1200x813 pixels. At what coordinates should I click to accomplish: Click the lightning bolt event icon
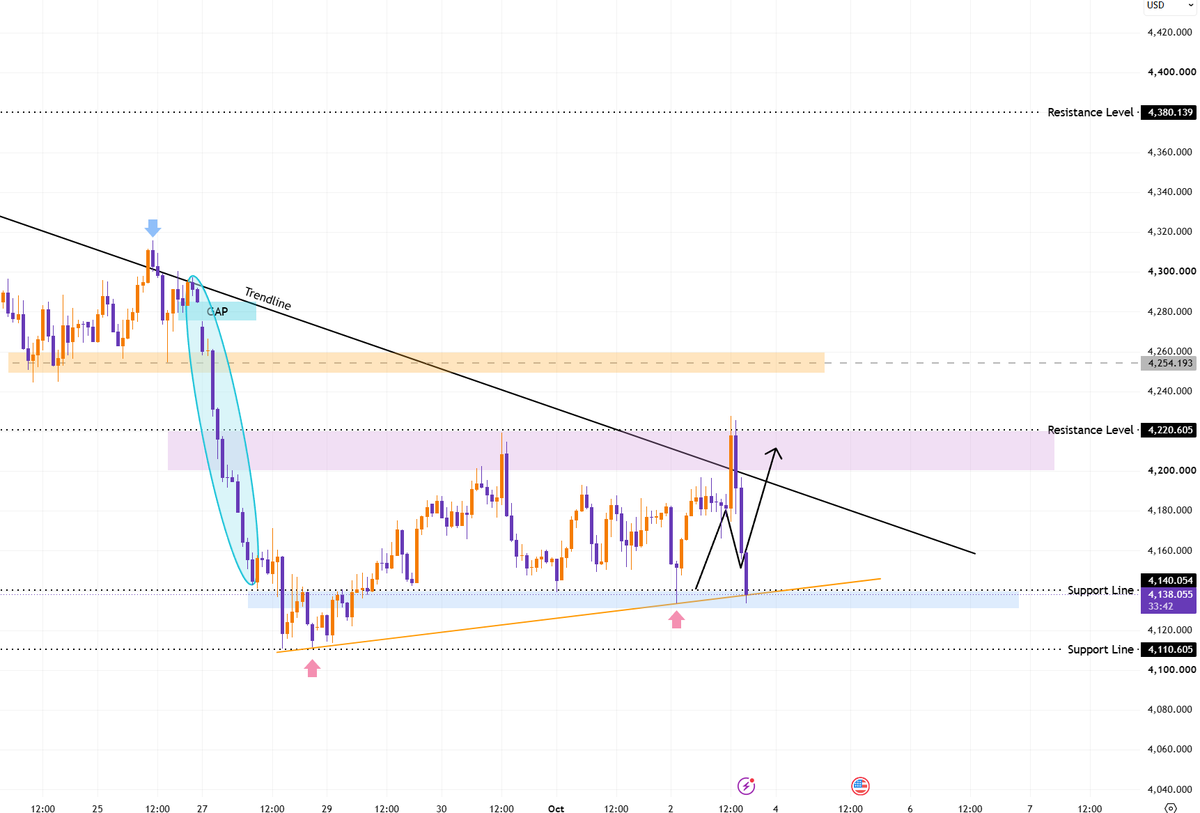(x=746, y=786)
